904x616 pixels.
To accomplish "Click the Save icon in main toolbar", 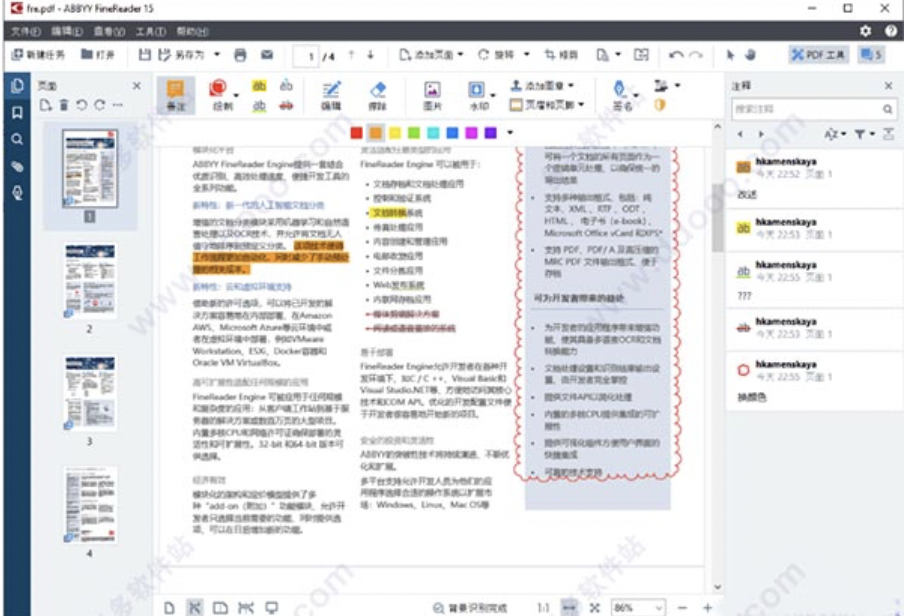I will pyautogui.click(x=144, y=55).
